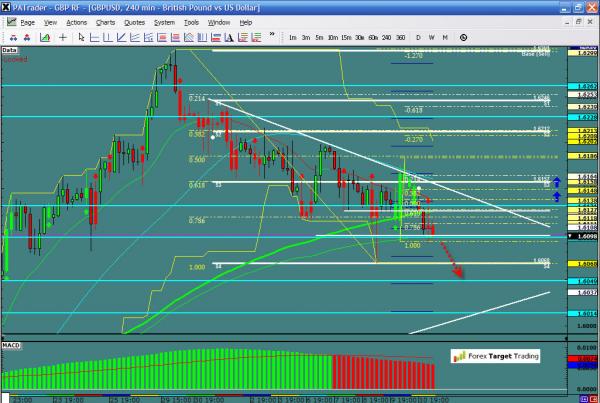Click the 1.6000 price axis label
600x403 pixels.
[587, 326]
